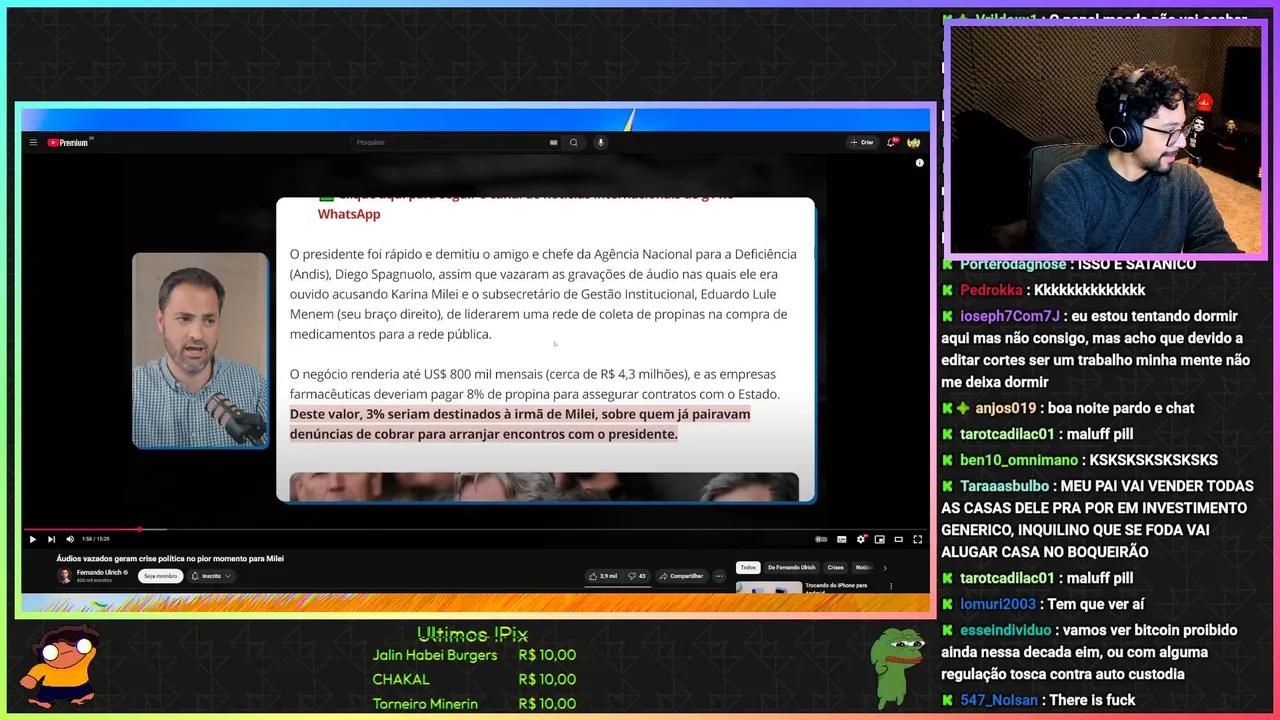Click chat username 547_Nolsan
This screenshot has width=1280, height=720.
[x=999, y=700]
